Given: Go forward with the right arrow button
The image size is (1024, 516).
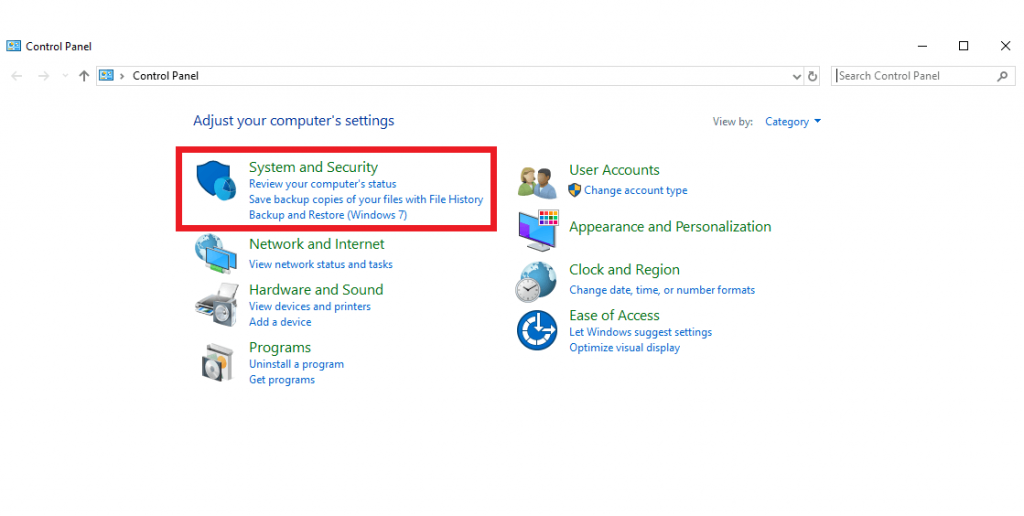Looking at the screenshot, I should pyautogui.click(x=44, y=76).
